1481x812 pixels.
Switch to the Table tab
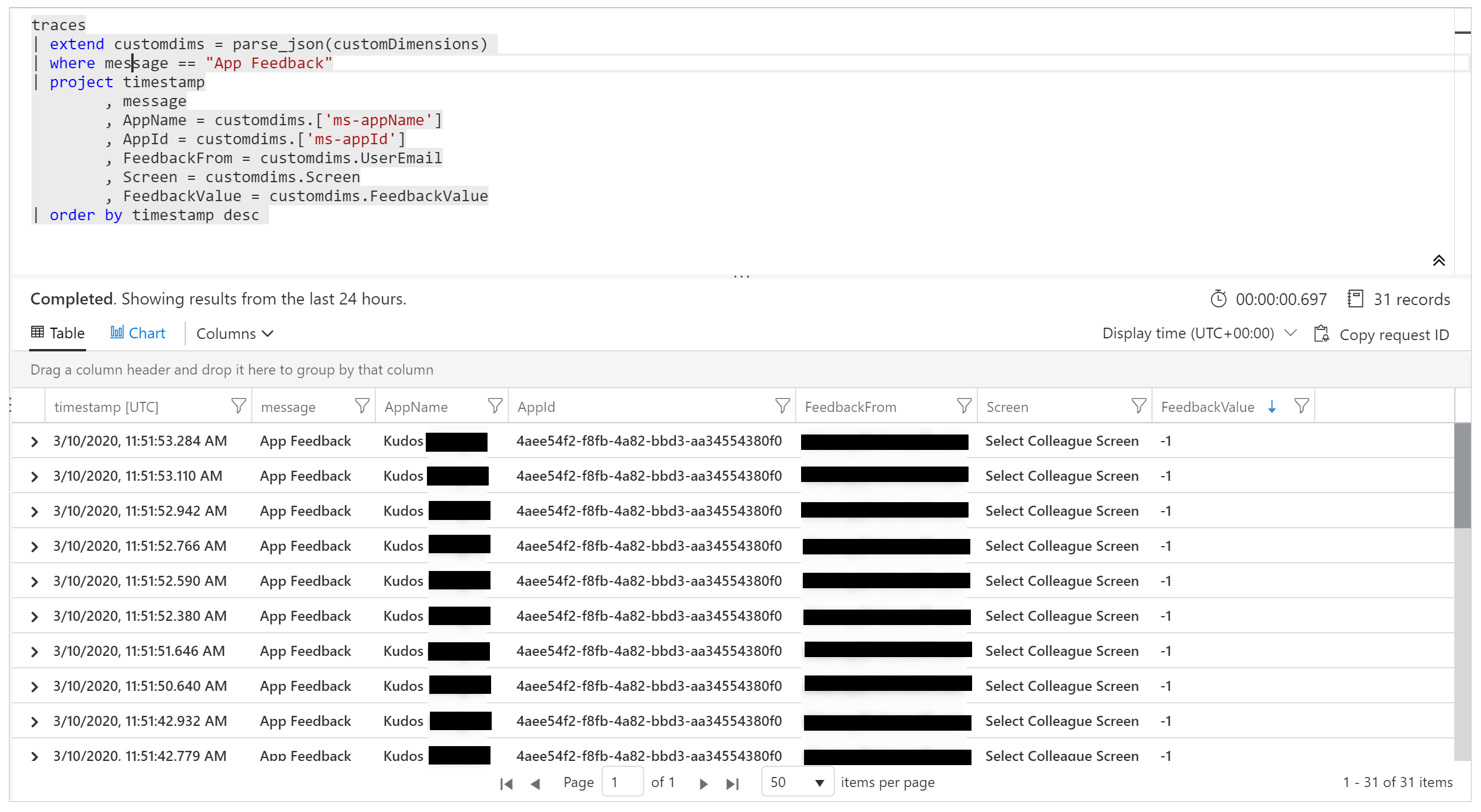[x=57, y=333]
